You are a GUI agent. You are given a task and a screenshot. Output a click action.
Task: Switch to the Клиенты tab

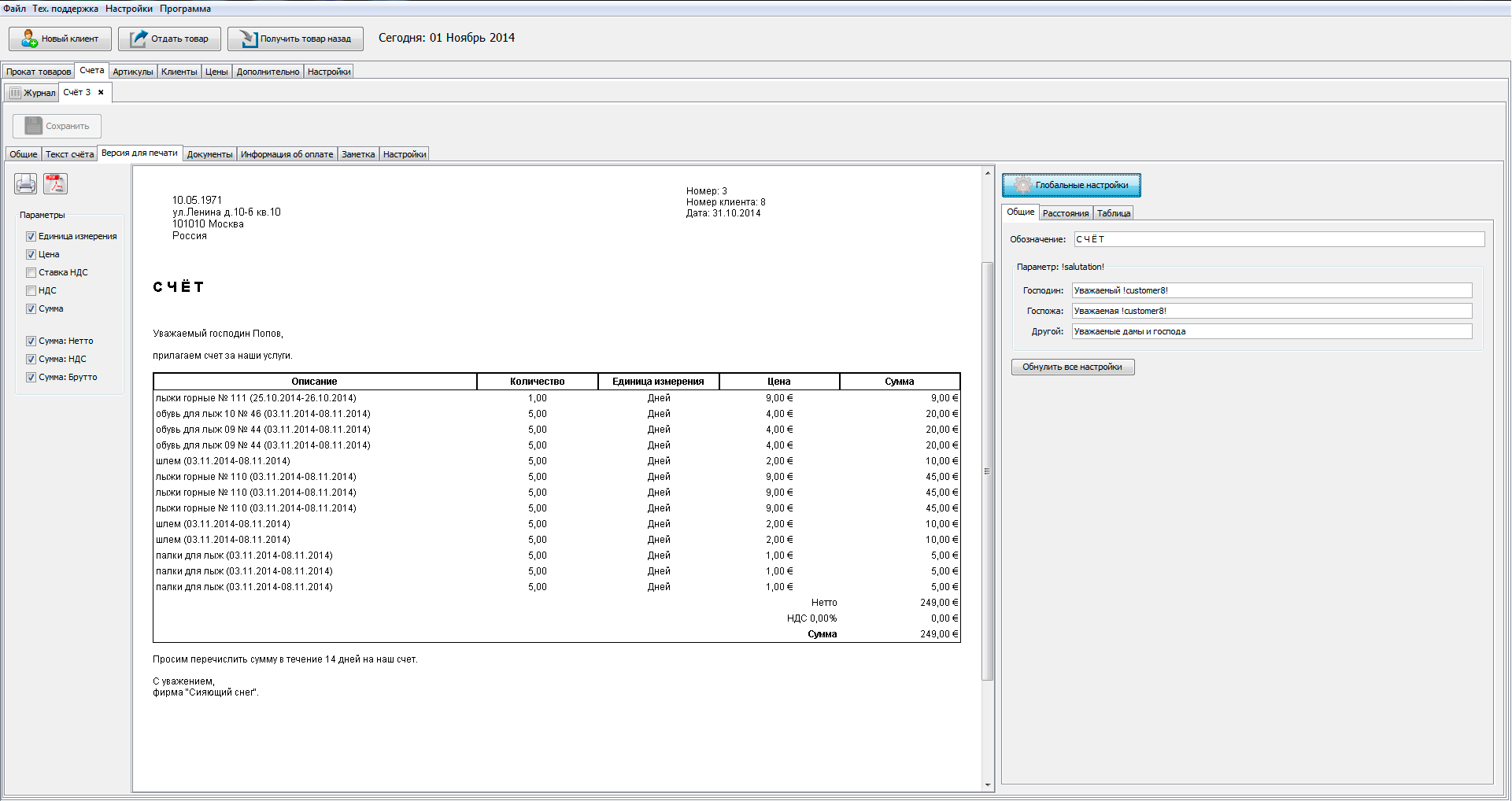click(179, 72)
